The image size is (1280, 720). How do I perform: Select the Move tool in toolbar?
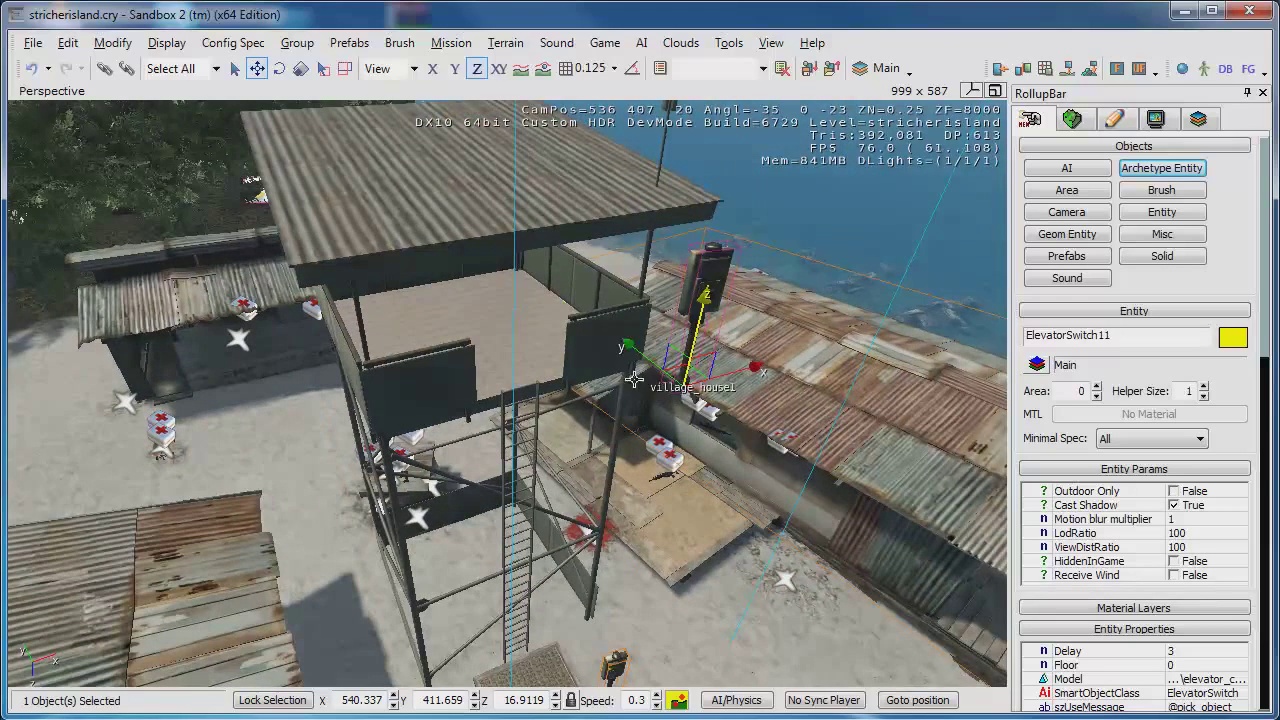point(257,68)
